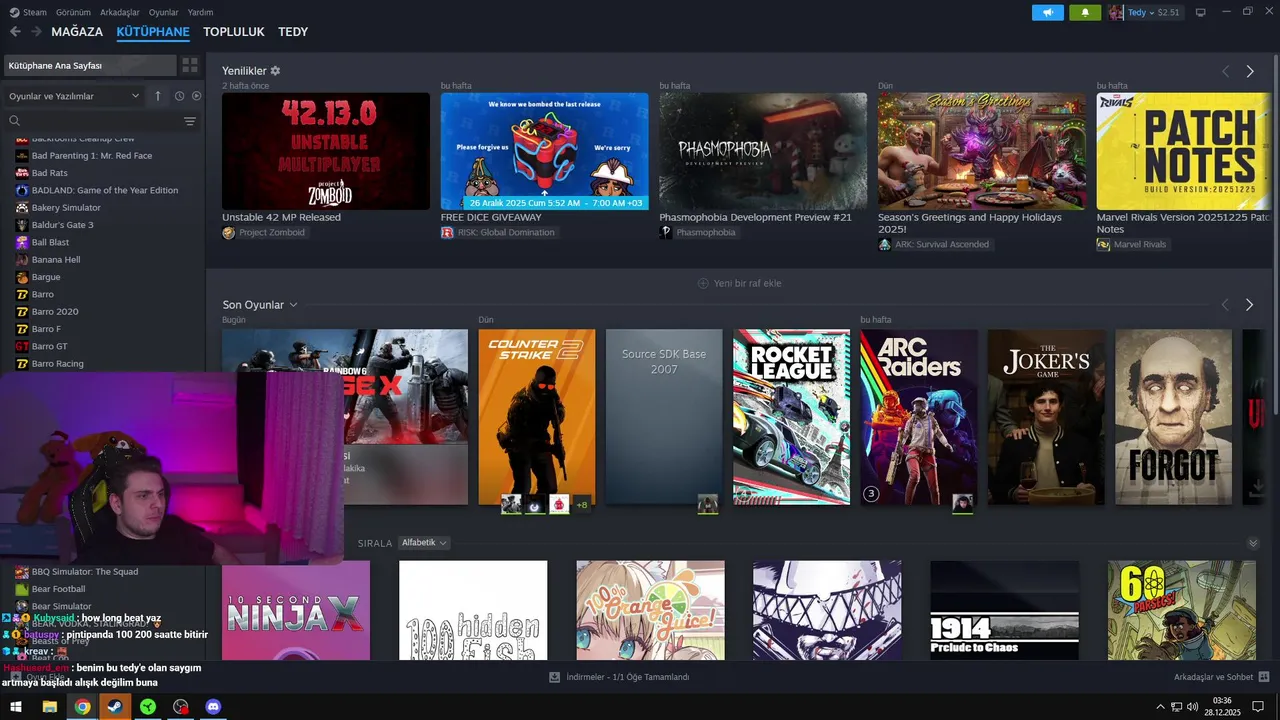
Task: Previous page arrow in Yenilikler shelf
Action: click(x=1225, y=72)
